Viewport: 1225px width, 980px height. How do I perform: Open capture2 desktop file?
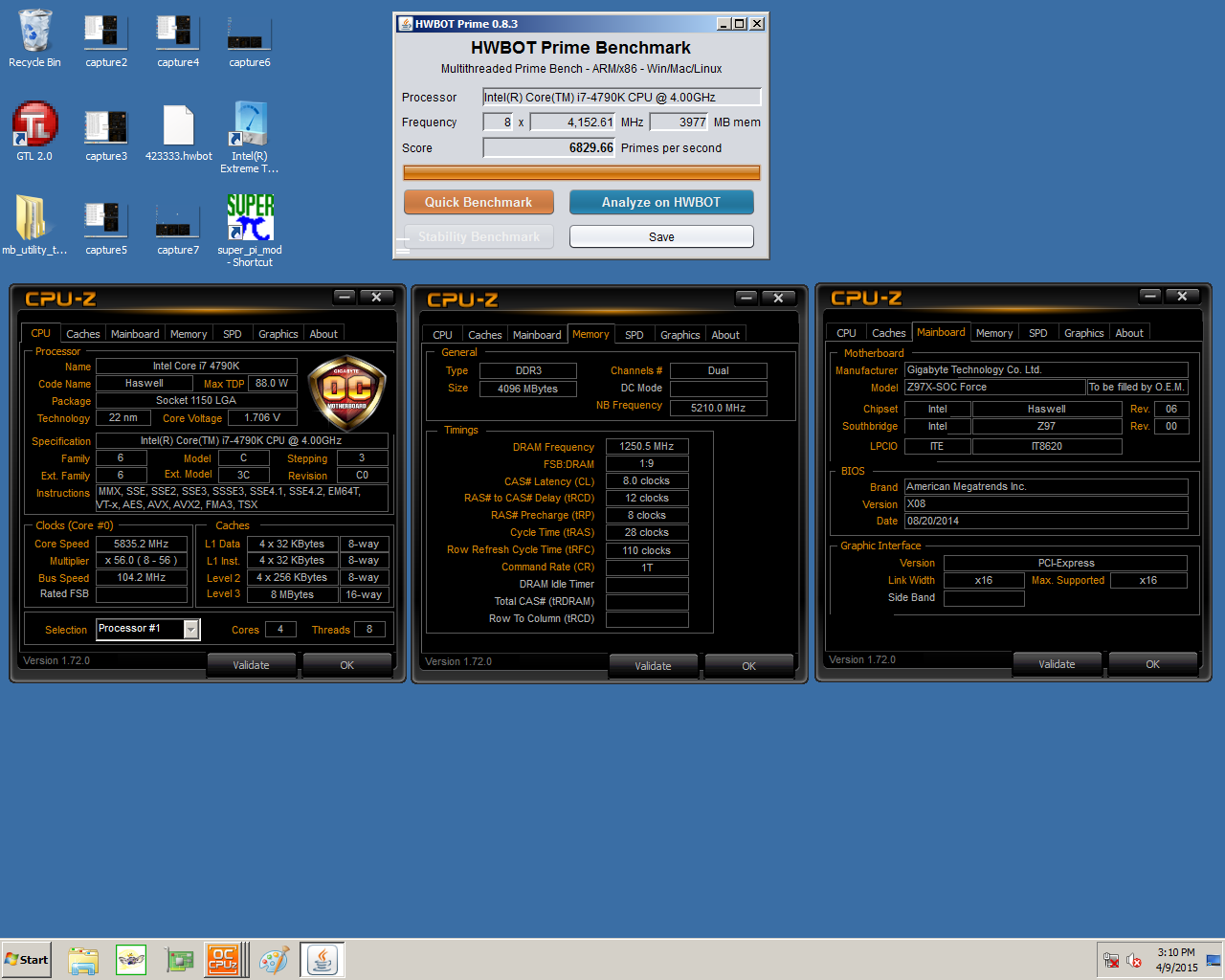pos(106,38)
